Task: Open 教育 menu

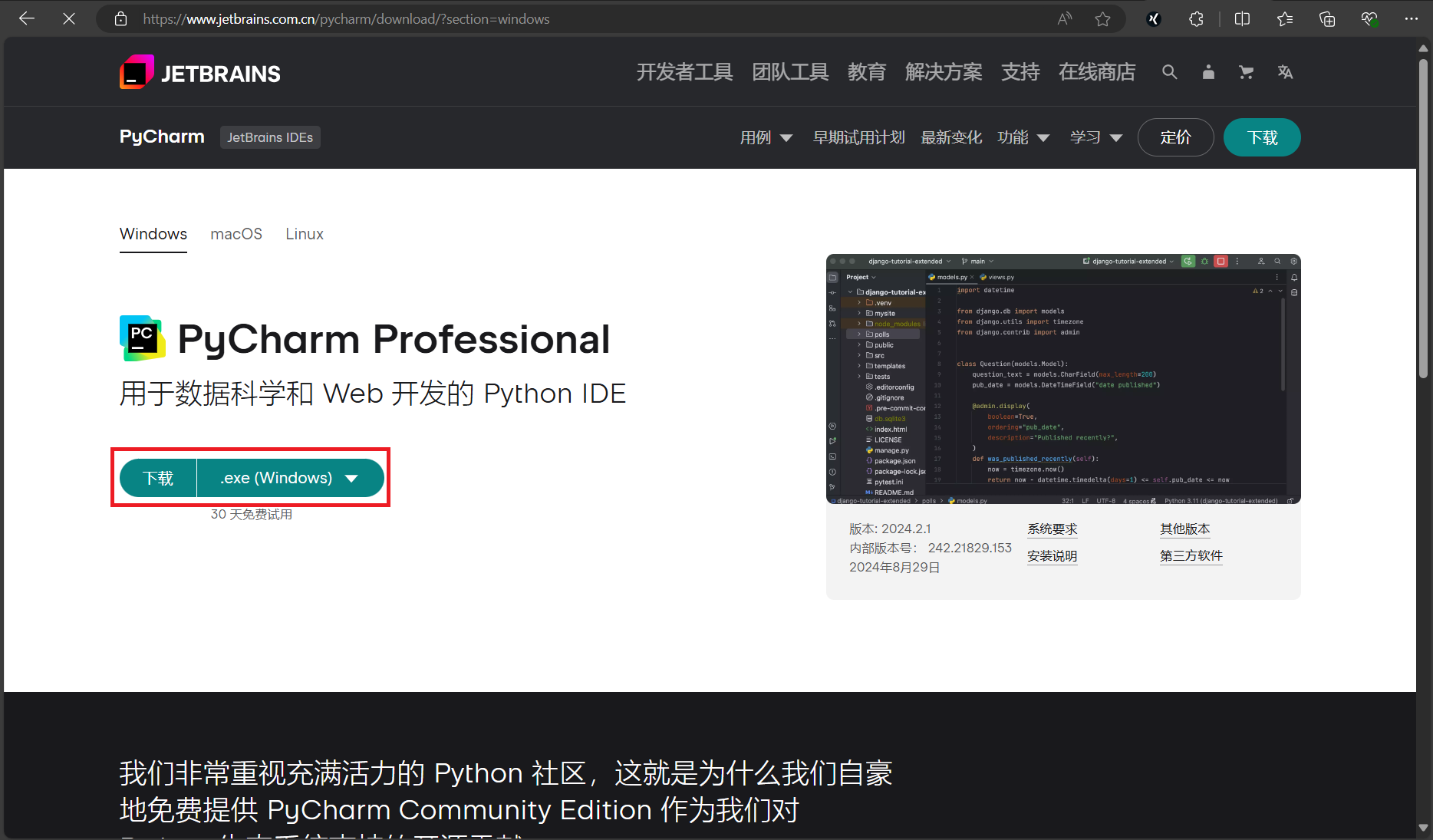Action: pos(867,72)
